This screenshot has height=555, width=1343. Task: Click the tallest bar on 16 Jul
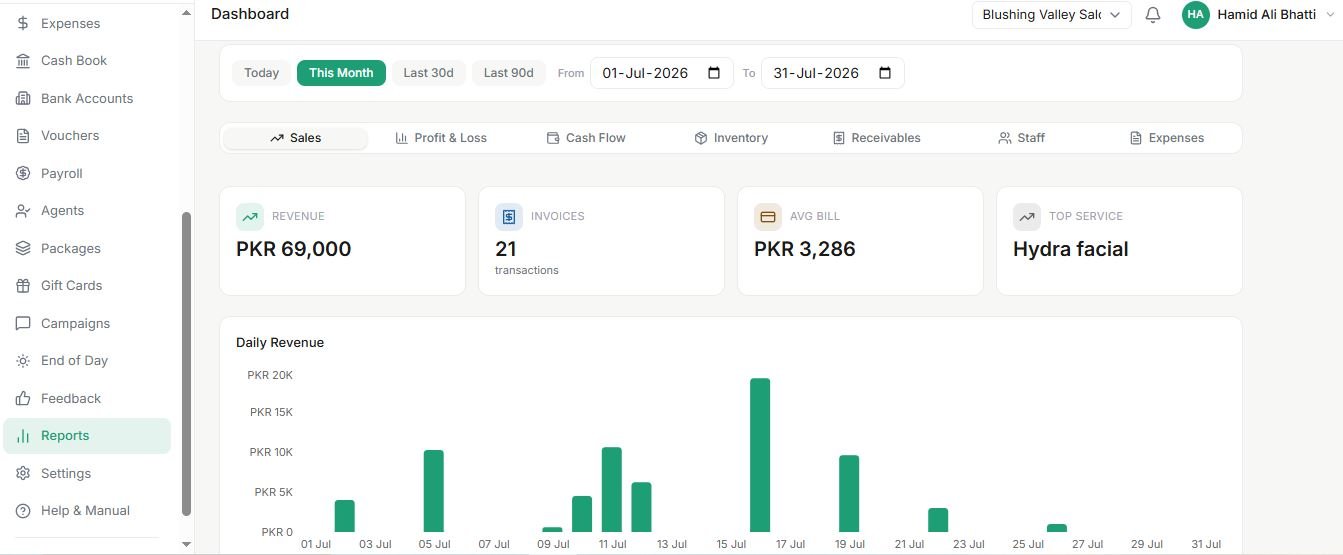[x=760, y=455]
